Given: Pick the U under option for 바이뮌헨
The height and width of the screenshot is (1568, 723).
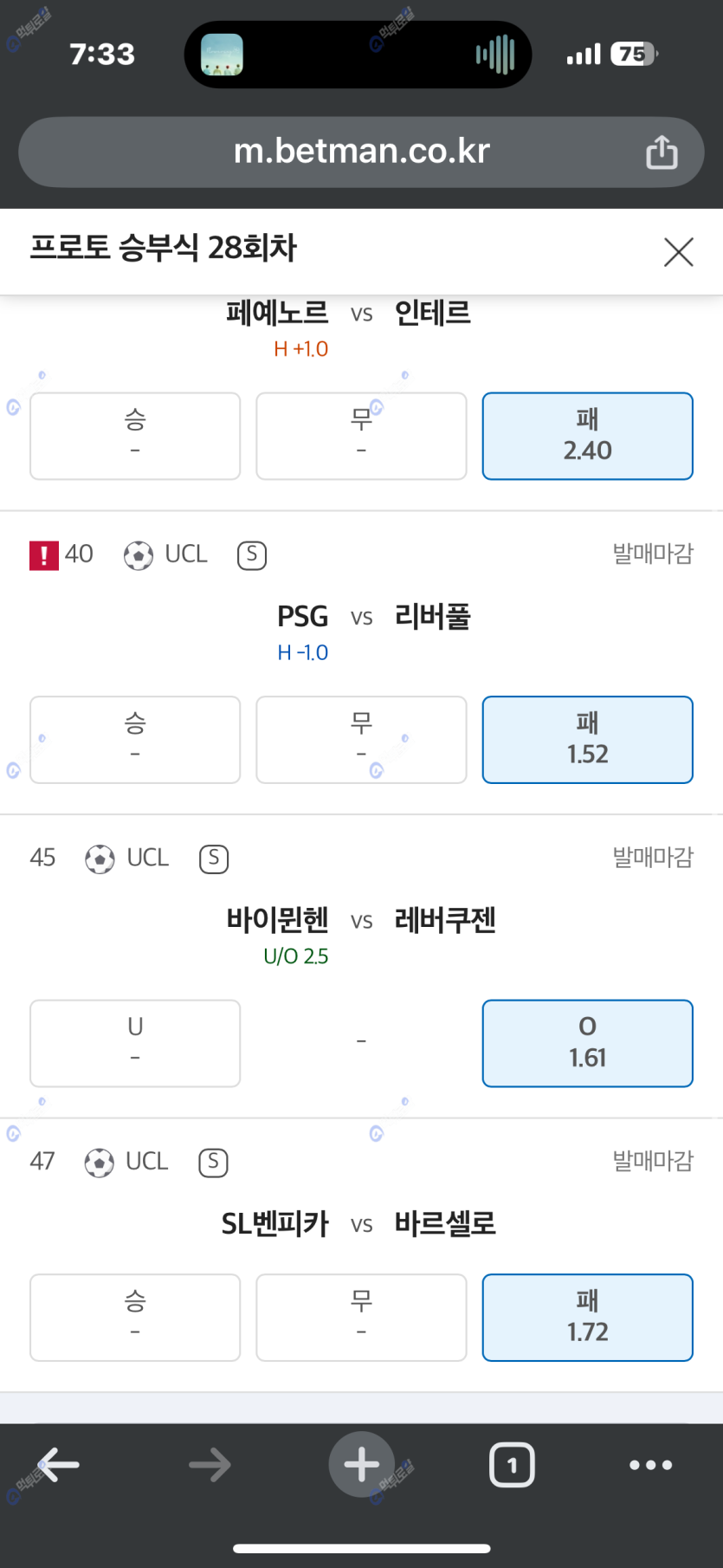Looking at the screenshot, I should click(x=135, y=1043).
